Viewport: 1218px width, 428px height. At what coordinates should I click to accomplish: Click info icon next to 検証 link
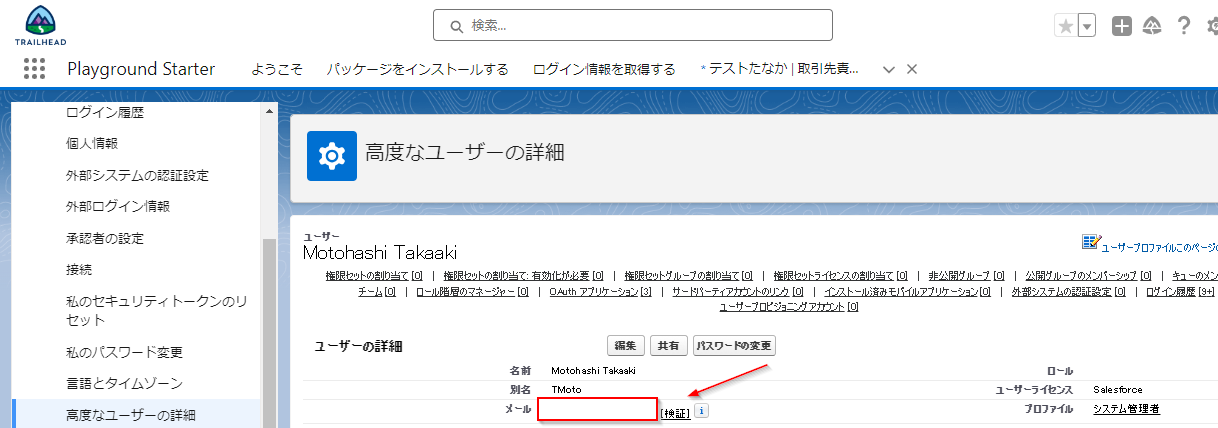pyautogui.click(x=702, y=410)
